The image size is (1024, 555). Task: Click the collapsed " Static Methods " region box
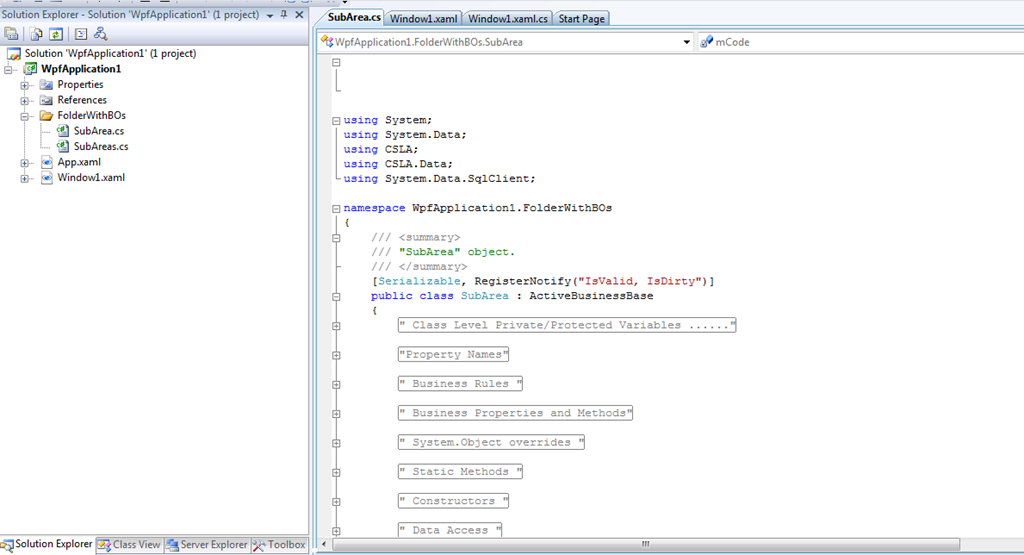[460, 471]
